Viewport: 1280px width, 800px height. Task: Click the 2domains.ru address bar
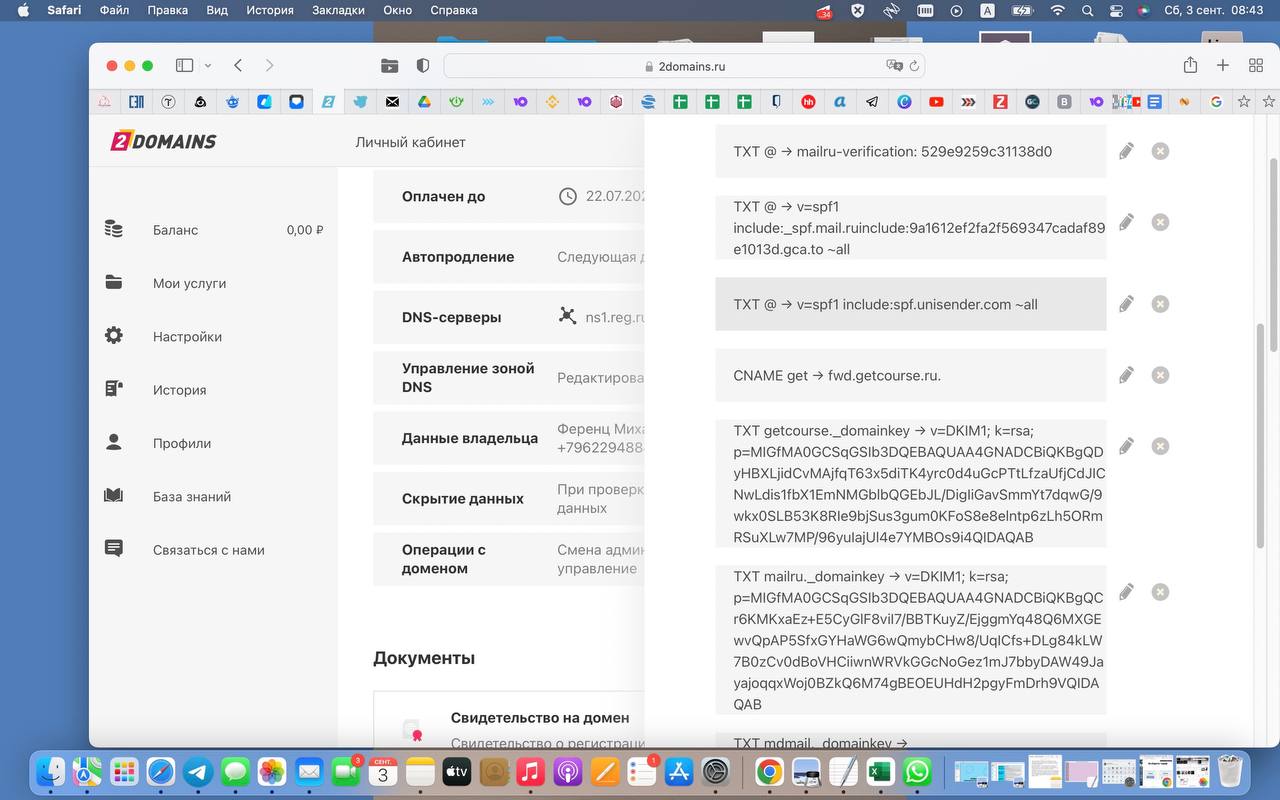click(x=684, y=66)
